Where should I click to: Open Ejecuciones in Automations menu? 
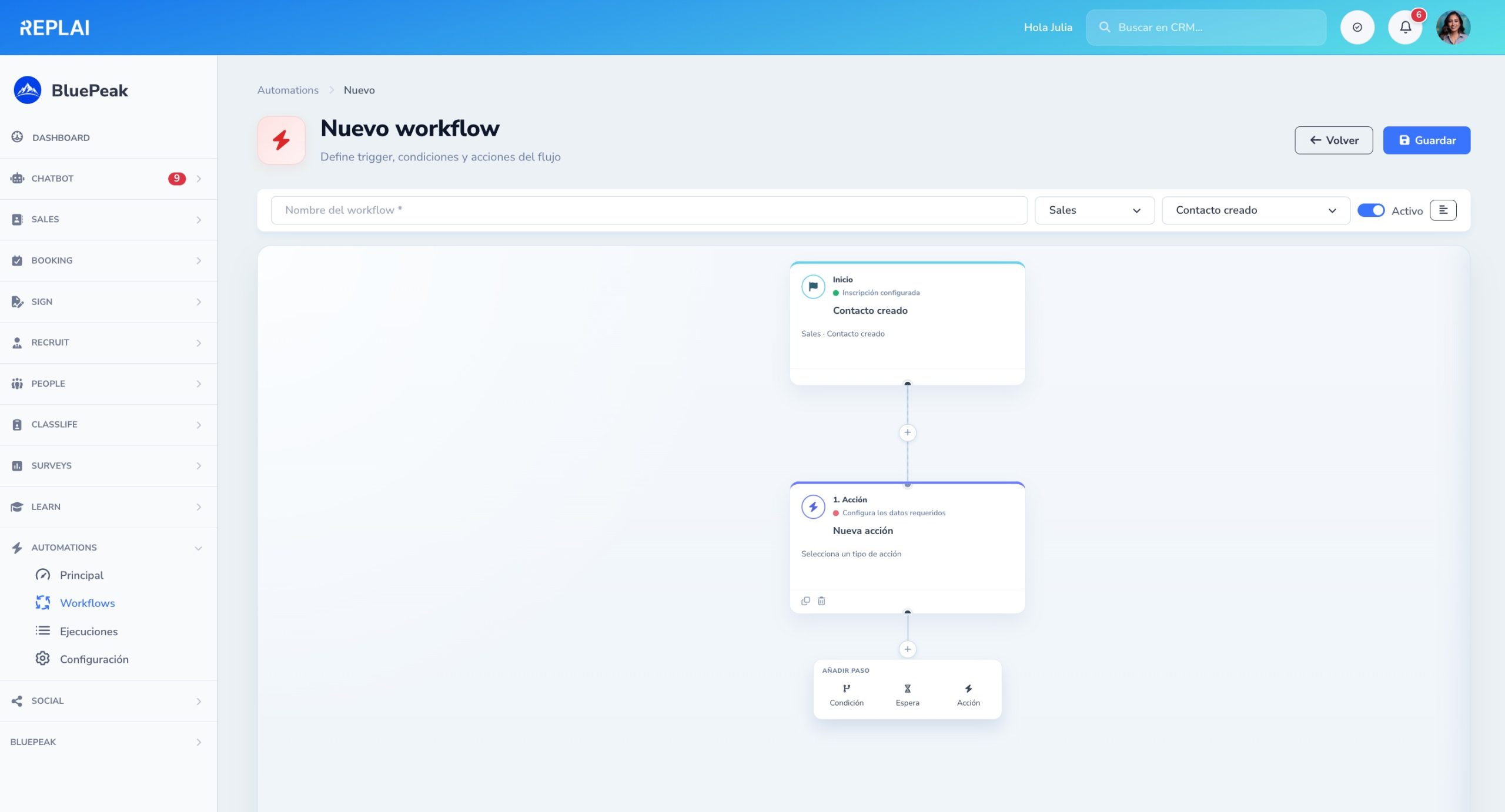(x=88, y=631)
